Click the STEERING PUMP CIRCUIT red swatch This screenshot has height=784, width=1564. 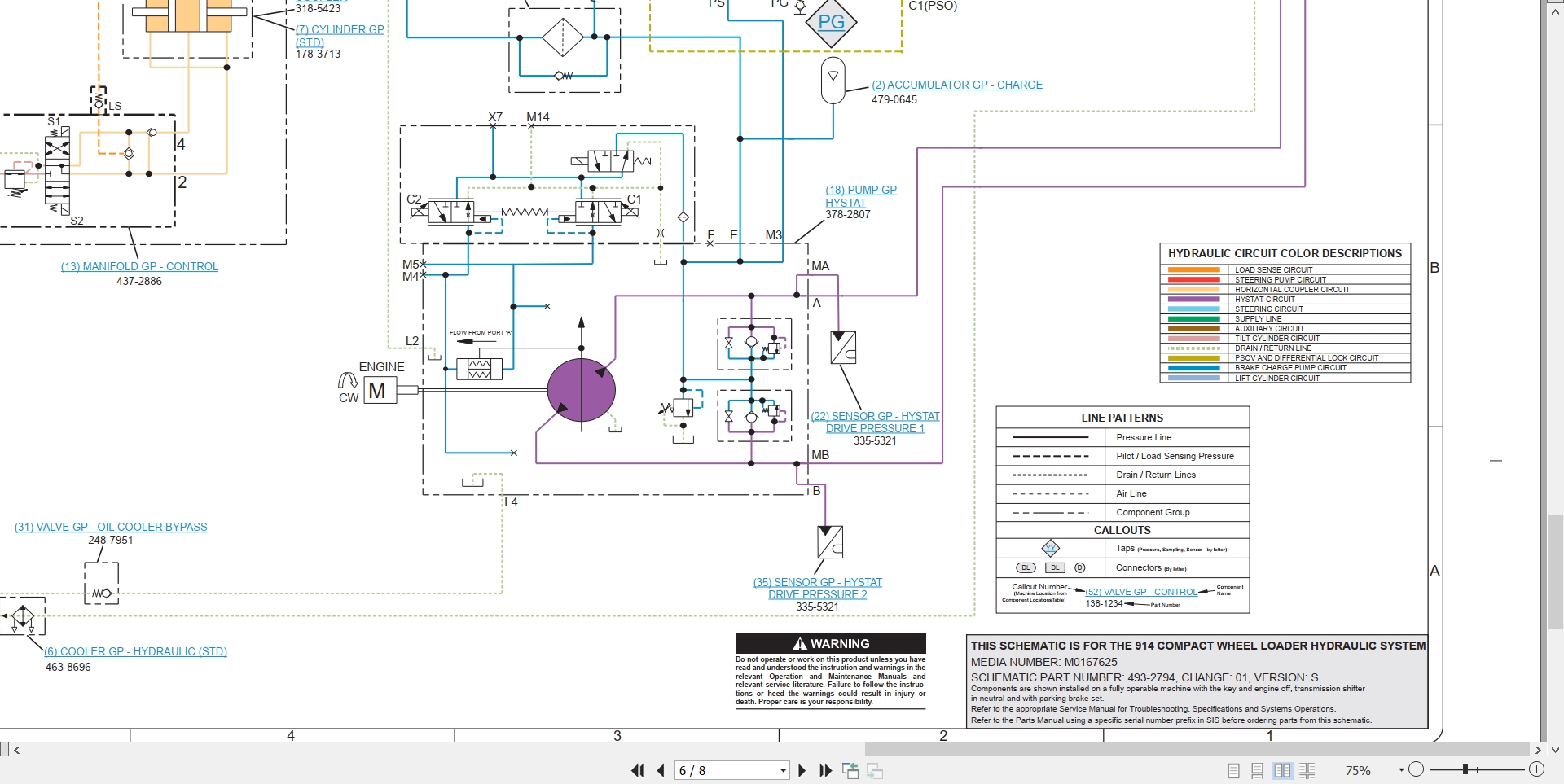pos(1194,279)
